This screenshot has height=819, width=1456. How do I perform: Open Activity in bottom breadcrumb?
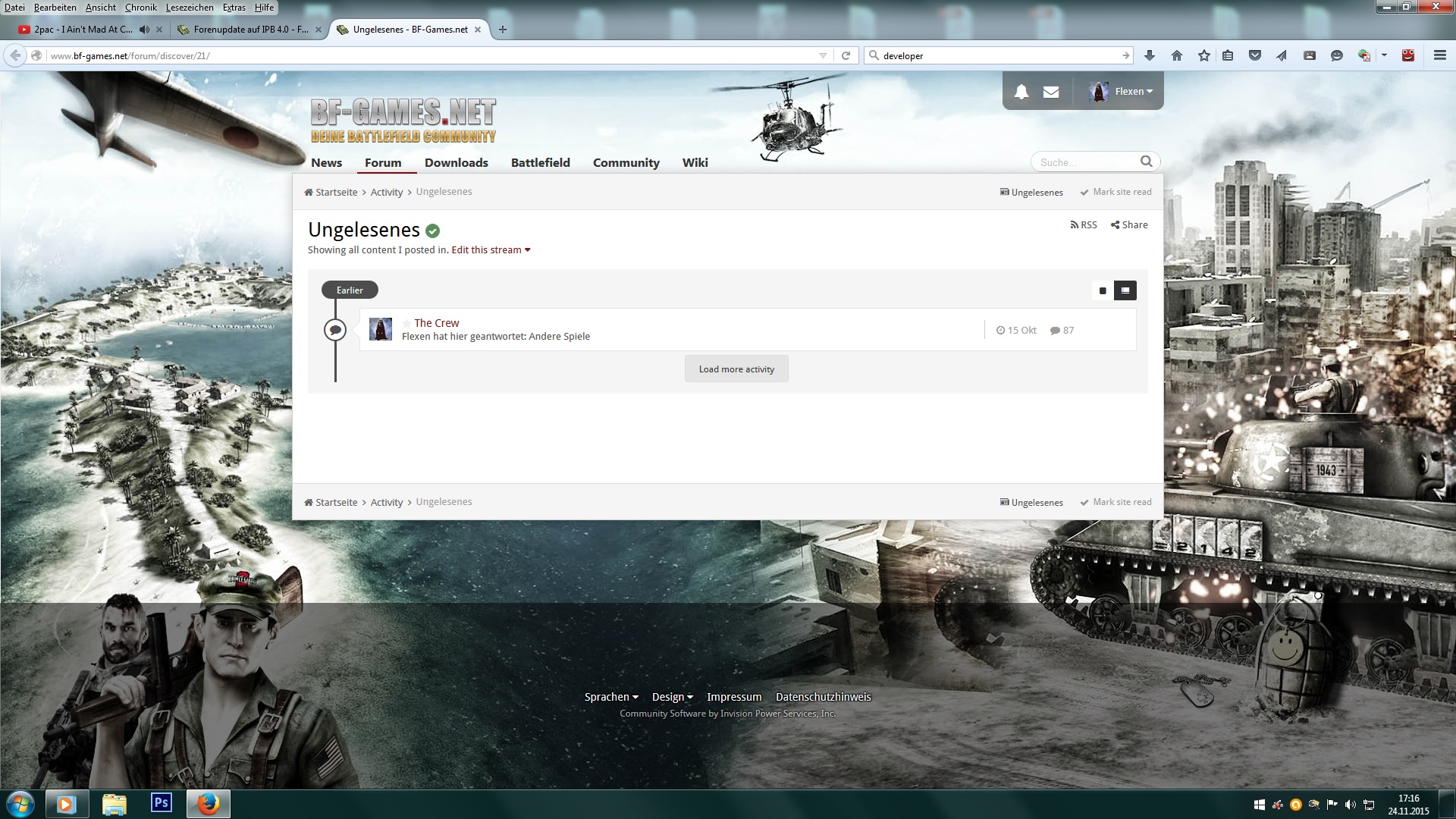[387, 502]
